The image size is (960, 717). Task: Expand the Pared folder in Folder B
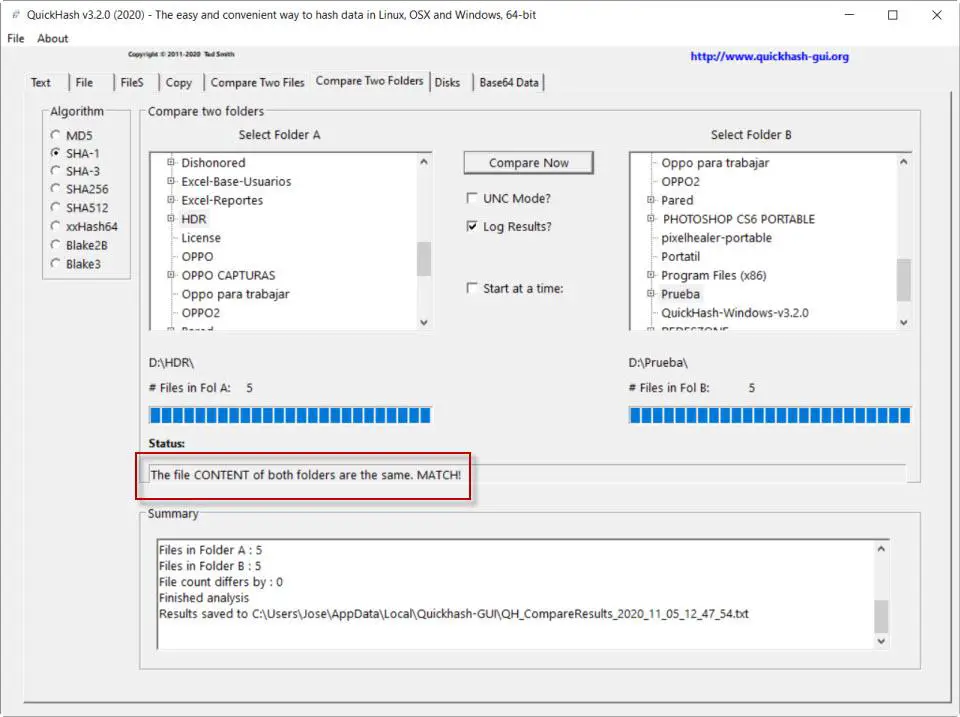tap(651, 200)
